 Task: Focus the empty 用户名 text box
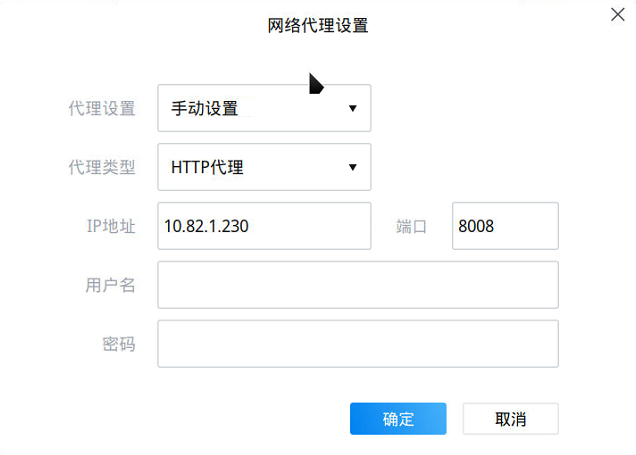tap(357, 285)
